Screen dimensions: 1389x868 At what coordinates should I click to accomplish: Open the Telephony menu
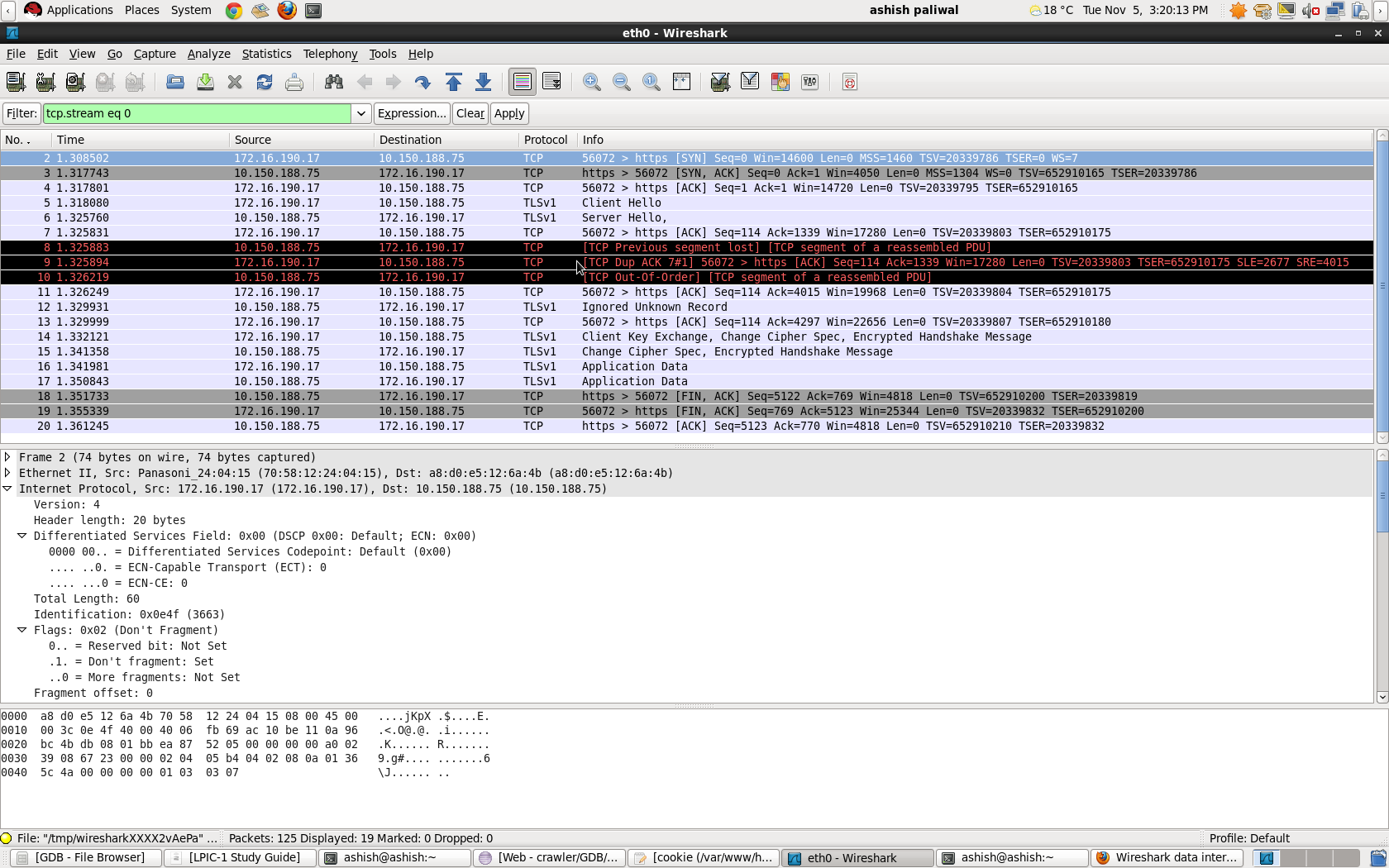point(330,54)
